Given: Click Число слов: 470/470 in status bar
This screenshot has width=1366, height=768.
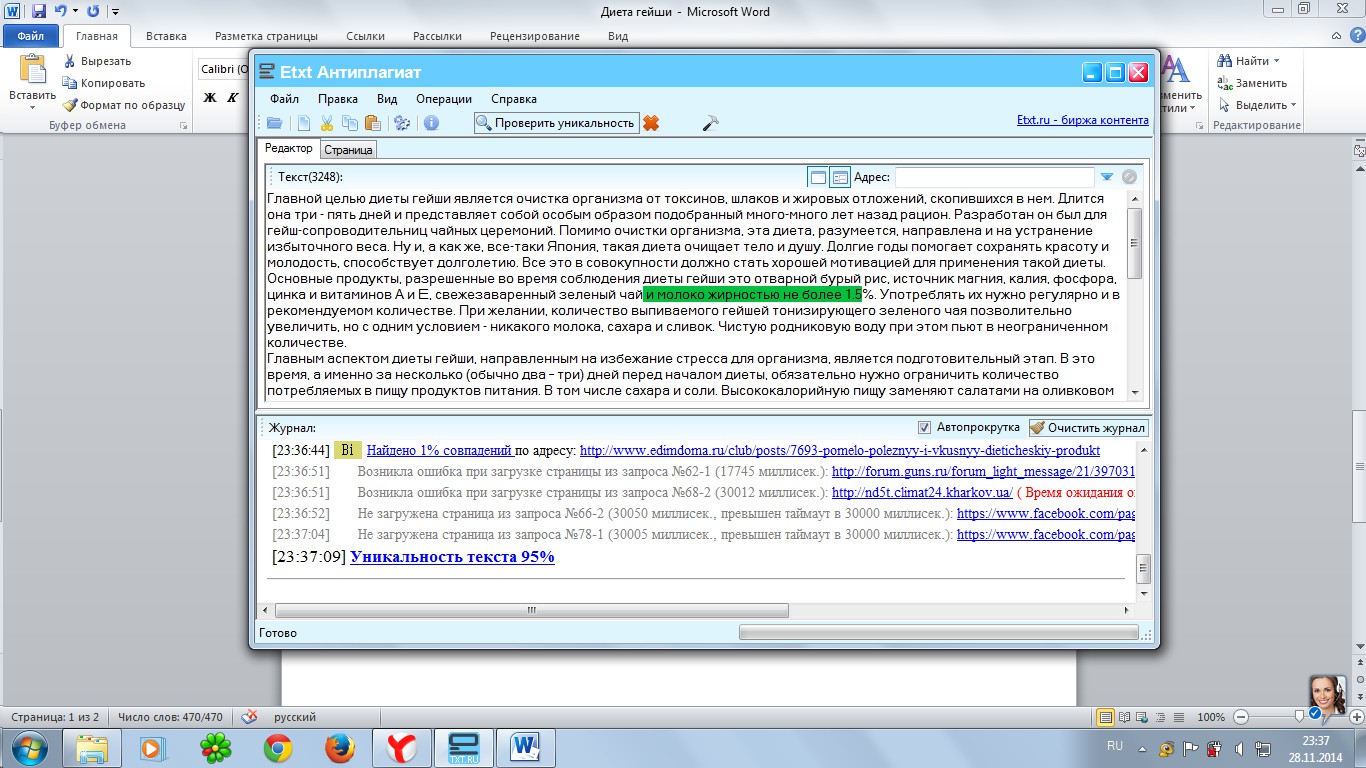Looking at the screenshot, I should click(x=170, y=717).
